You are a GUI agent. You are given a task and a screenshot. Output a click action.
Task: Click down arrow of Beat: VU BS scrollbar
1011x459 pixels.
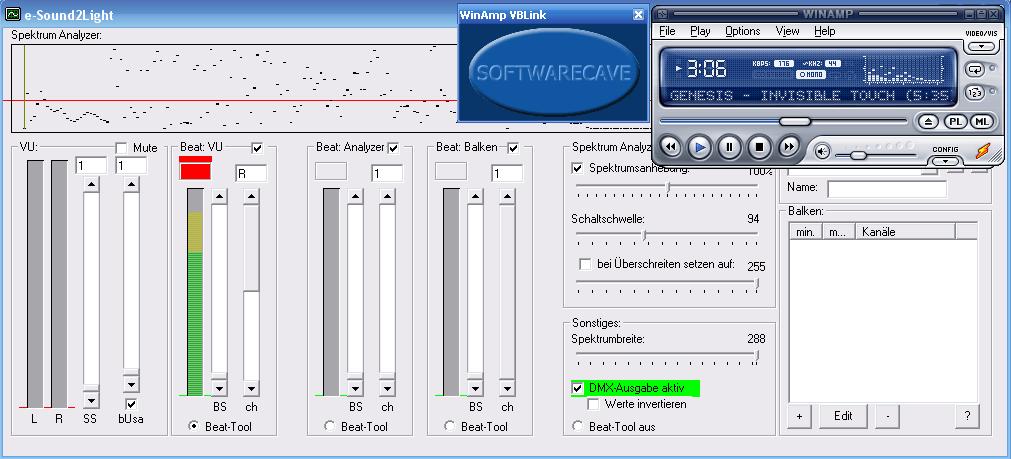(x=219, y=388)
